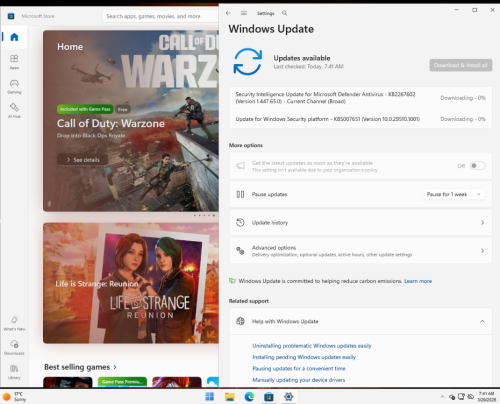Click the Microsoft Store search box
Viewport: 500px width, 404px height.
pos(161,16)
